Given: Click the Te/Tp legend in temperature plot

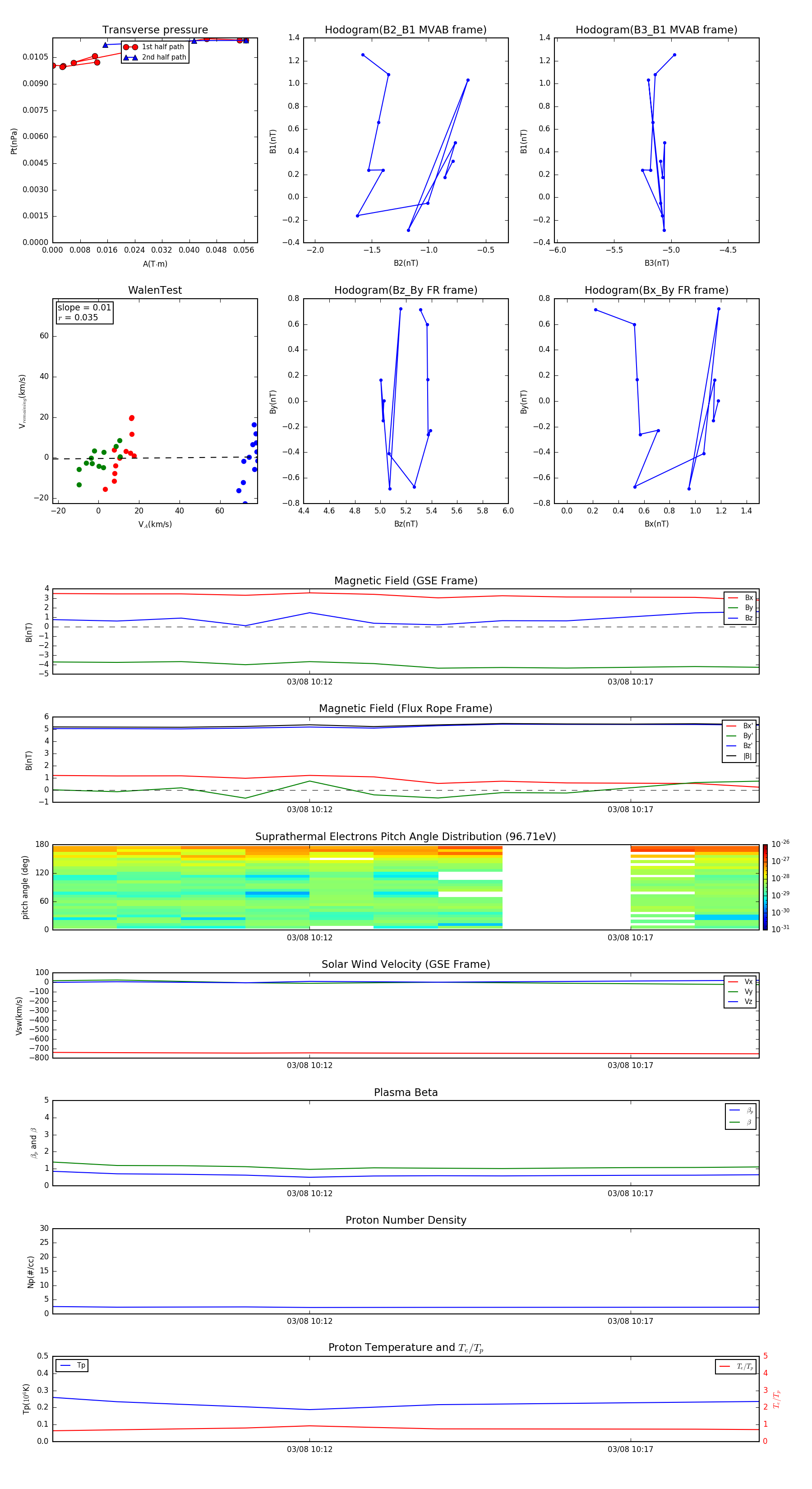Looking at the screenshot, I should coord(736,1366).
